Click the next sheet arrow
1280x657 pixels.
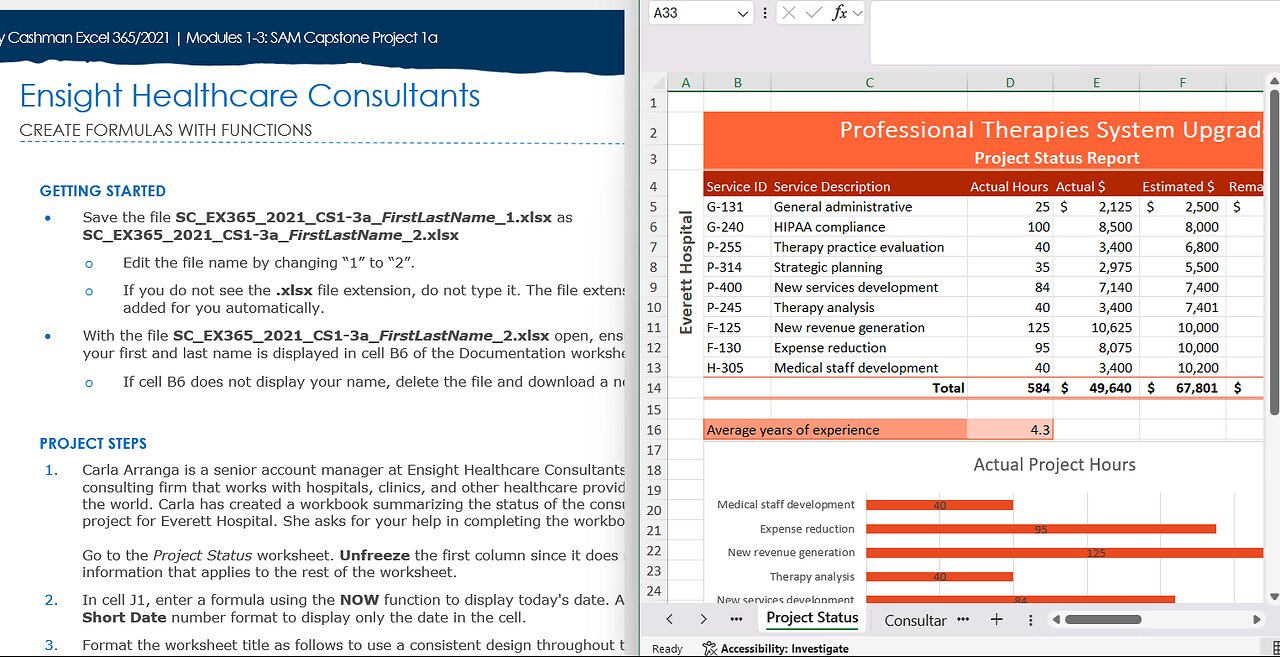703,620
